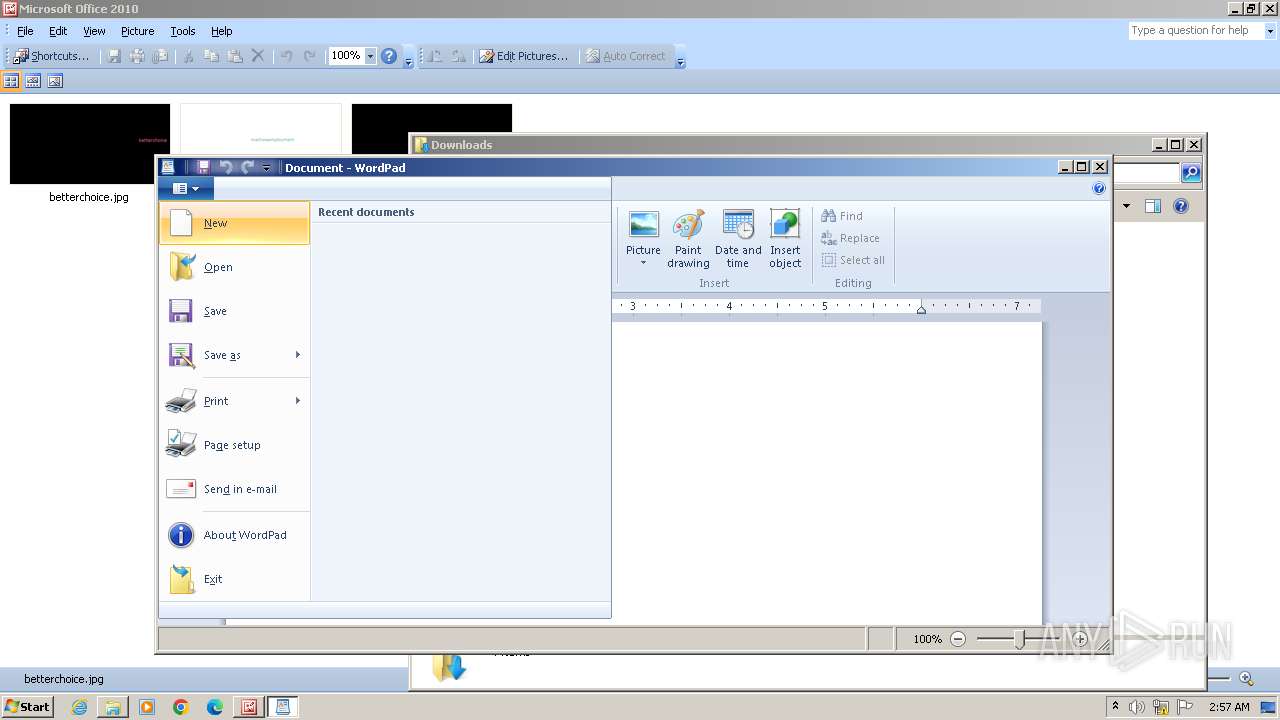Open Page setup from WordPad menu
This screenshot has height=720, width=1280.
pos(234,445)
